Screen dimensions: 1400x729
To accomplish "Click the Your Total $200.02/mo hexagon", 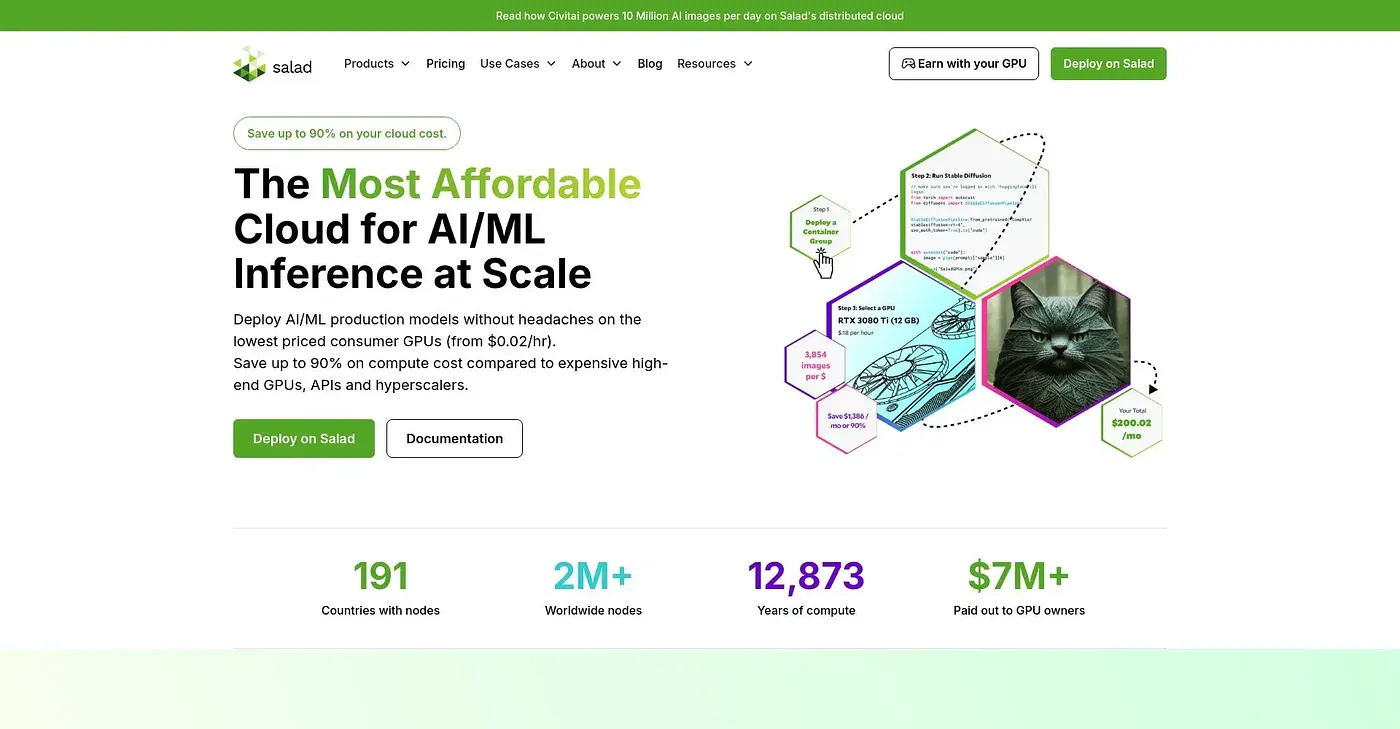I will point(1132,423).
